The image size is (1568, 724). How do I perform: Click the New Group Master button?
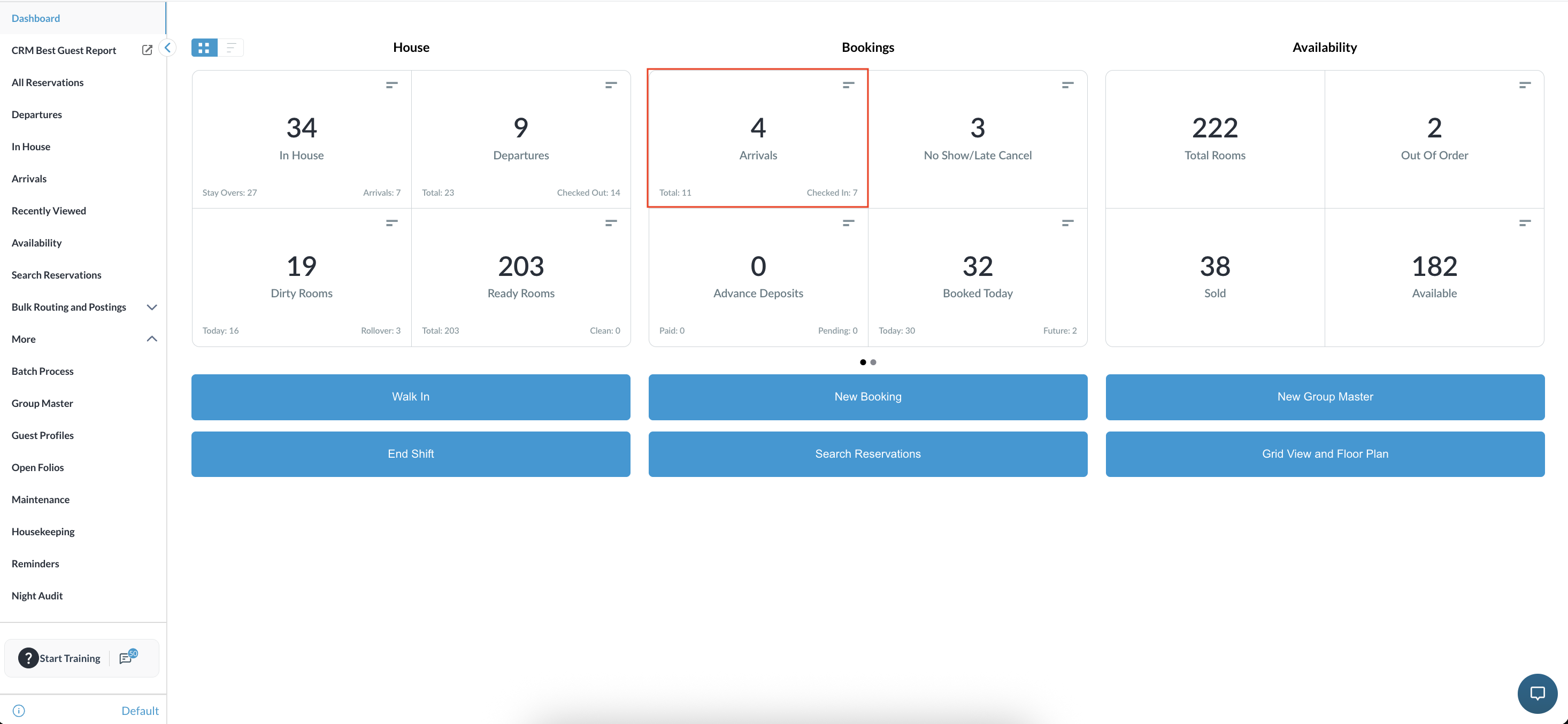(x=1325, y=397)
